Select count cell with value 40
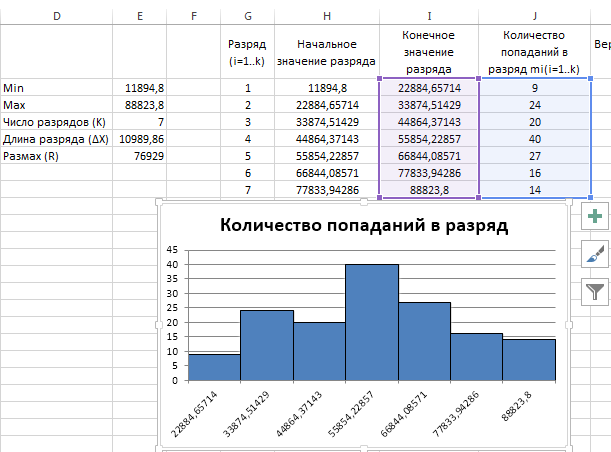This screenshot has height=452, width=611. click(x=535, y=139)
